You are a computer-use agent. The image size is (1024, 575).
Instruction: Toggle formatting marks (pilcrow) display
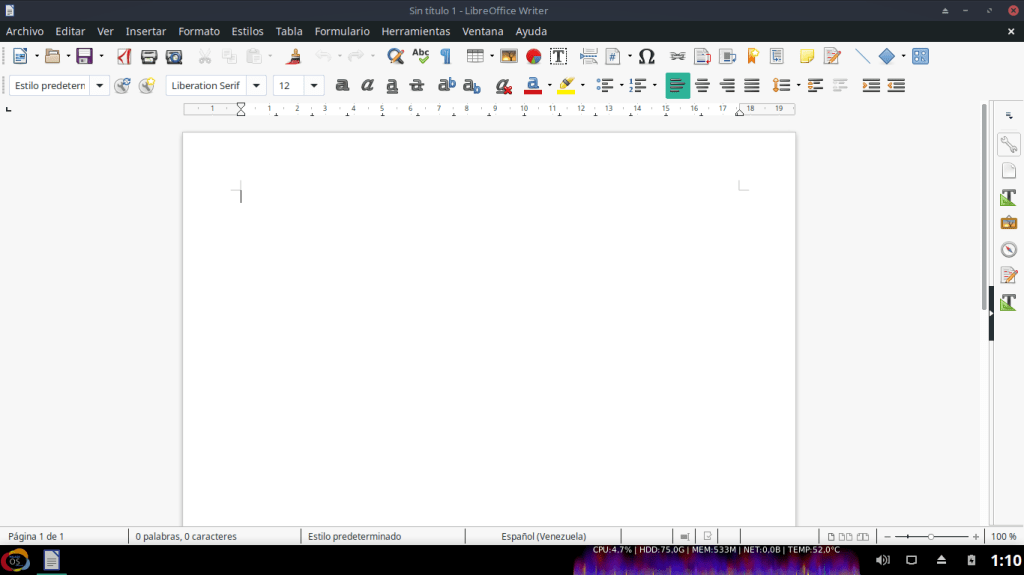(445, 57)
